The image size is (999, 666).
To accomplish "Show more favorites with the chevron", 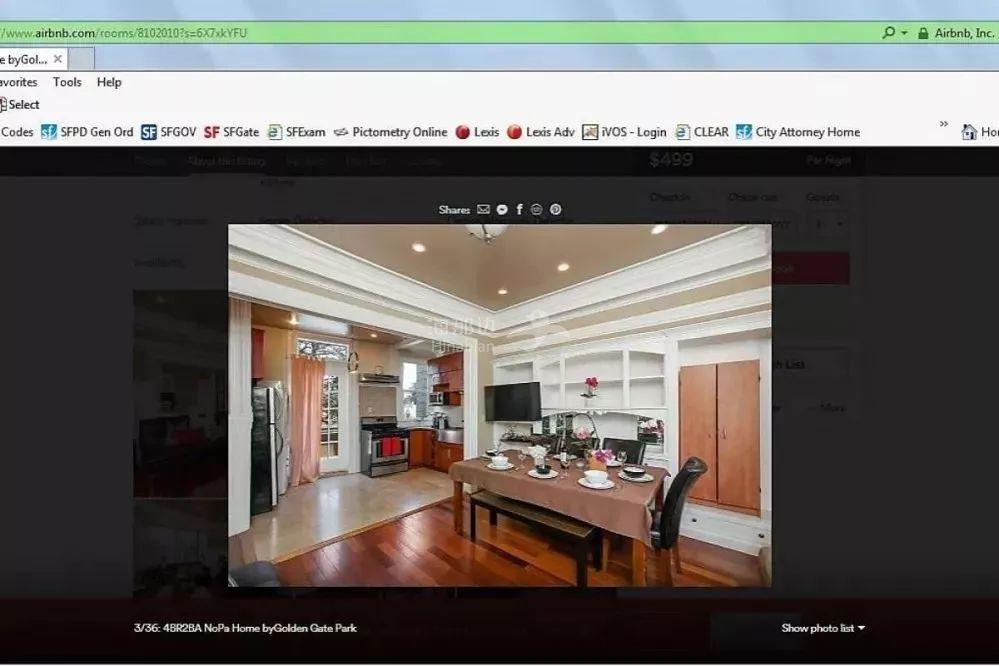I will [x=943, y=124].
